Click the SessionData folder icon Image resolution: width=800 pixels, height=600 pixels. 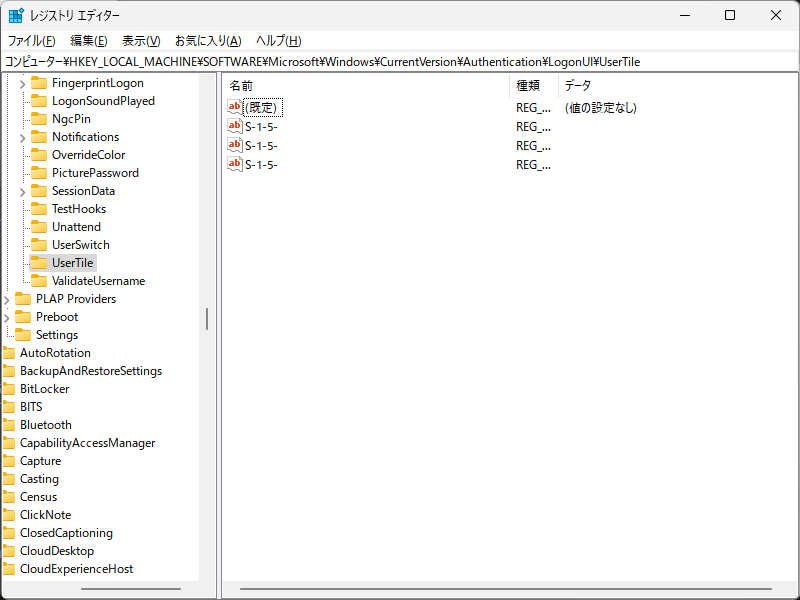coord(39,191)
